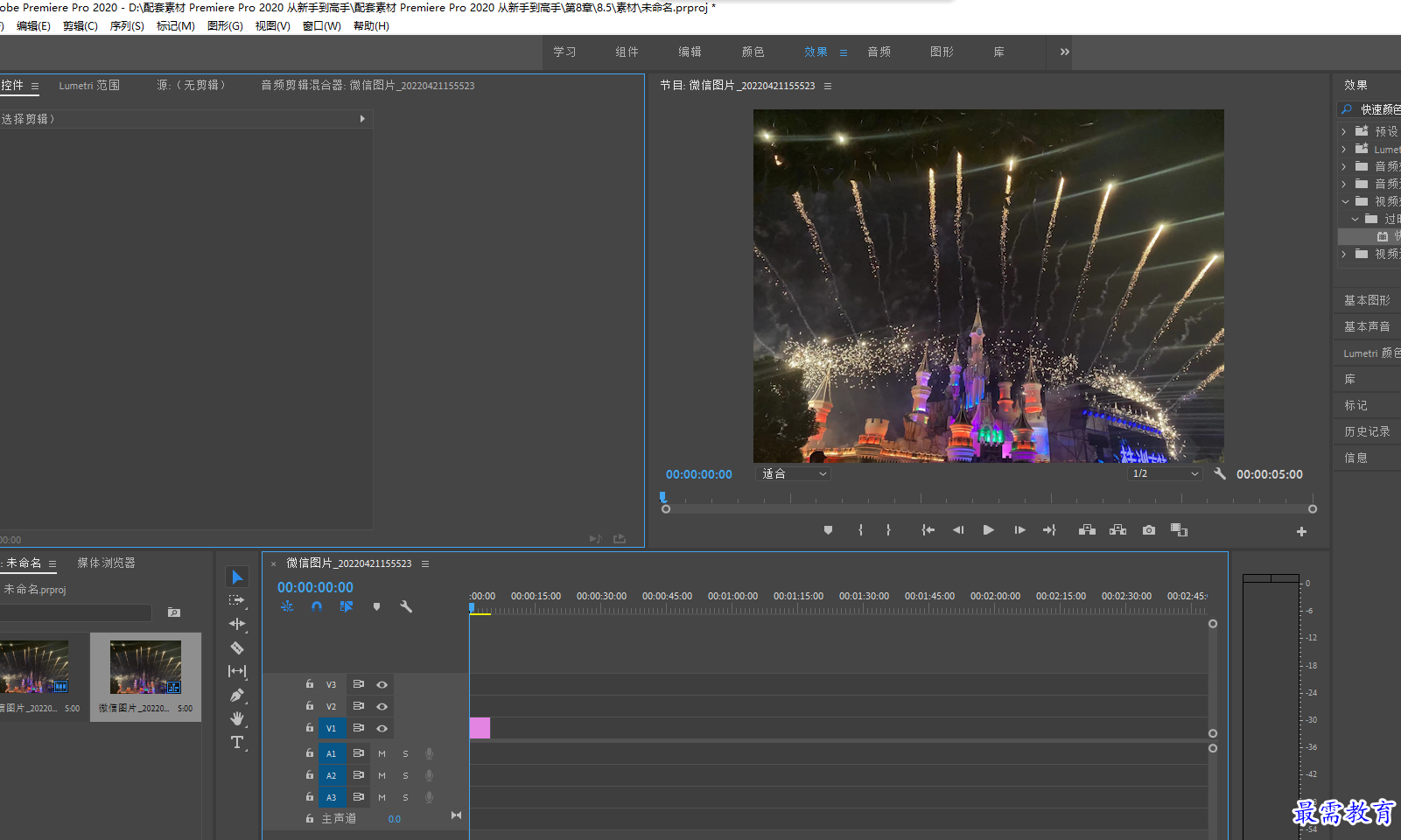Image resolution: width=1401 pixels, height=840 pixels.
Task: Toggle A3 sync lock
Action: pyautogui.click(x=358, y=797)
